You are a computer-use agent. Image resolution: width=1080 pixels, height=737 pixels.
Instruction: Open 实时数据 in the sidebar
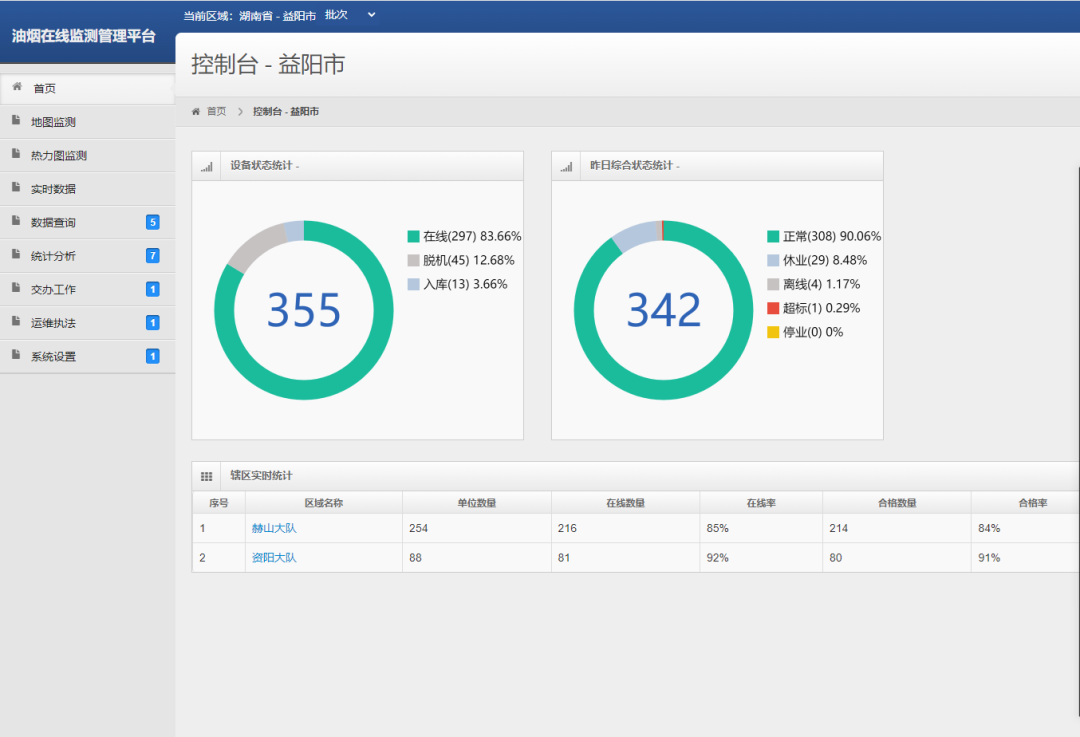coord(87,189)
